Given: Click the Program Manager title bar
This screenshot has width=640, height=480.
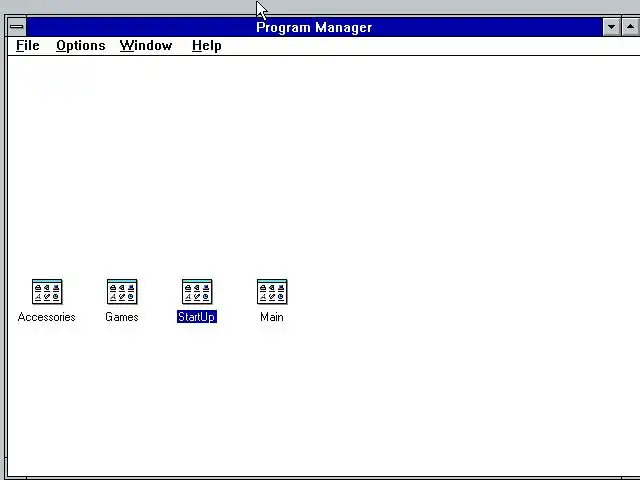Looking at the screenshot, I should tap(314, 27).
